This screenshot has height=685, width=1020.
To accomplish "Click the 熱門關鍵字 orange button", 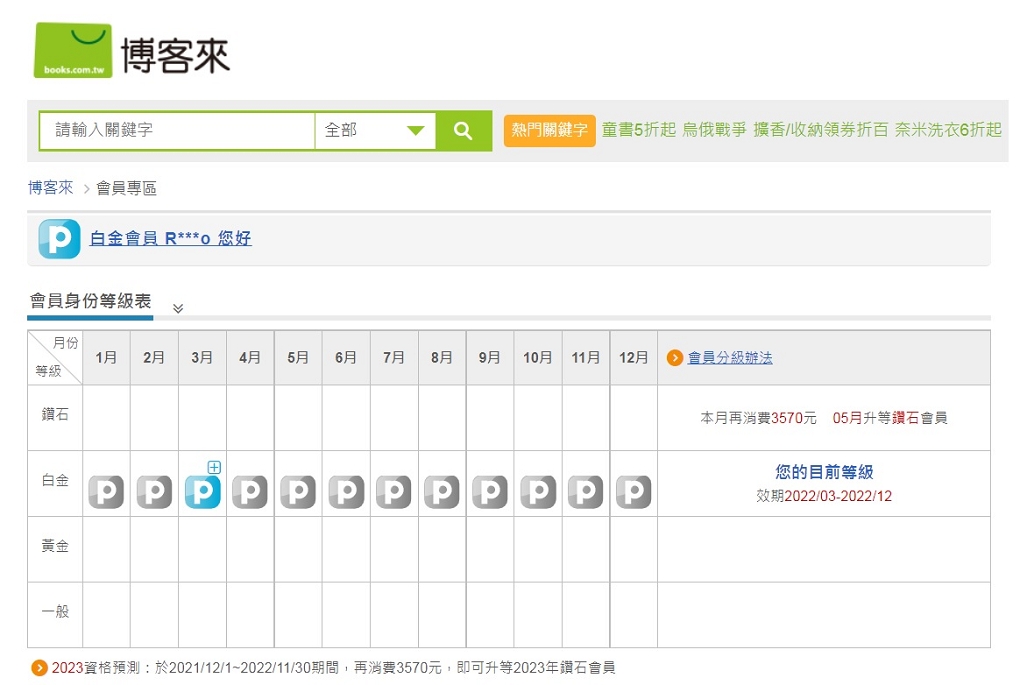I will click(x=550, y=130).
